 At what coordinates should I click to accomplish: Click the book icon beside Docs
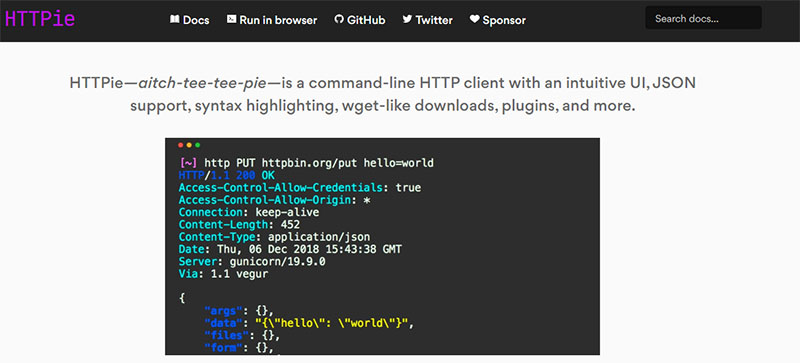174,19
